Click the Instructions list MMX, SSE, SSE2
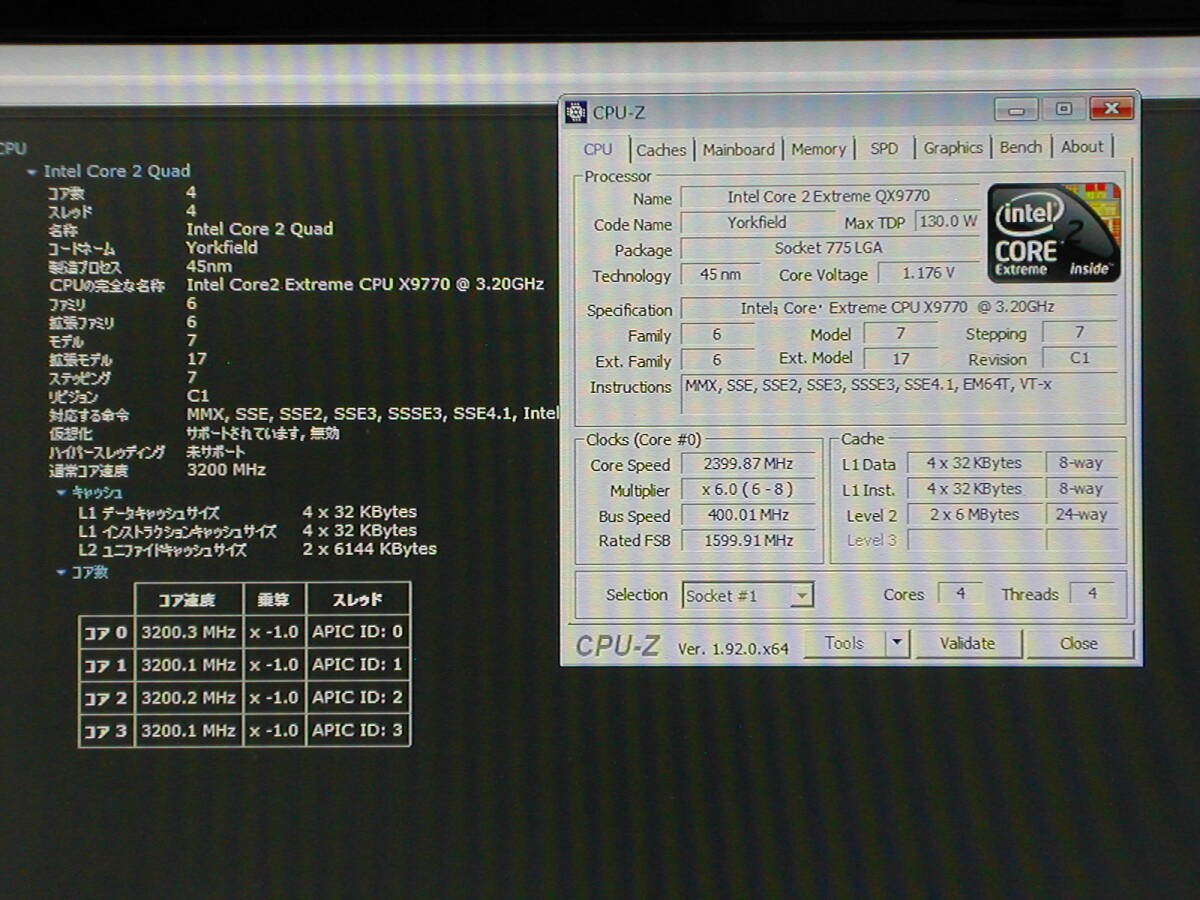Screen dimensions: 1200x900 tap(899, 393)
